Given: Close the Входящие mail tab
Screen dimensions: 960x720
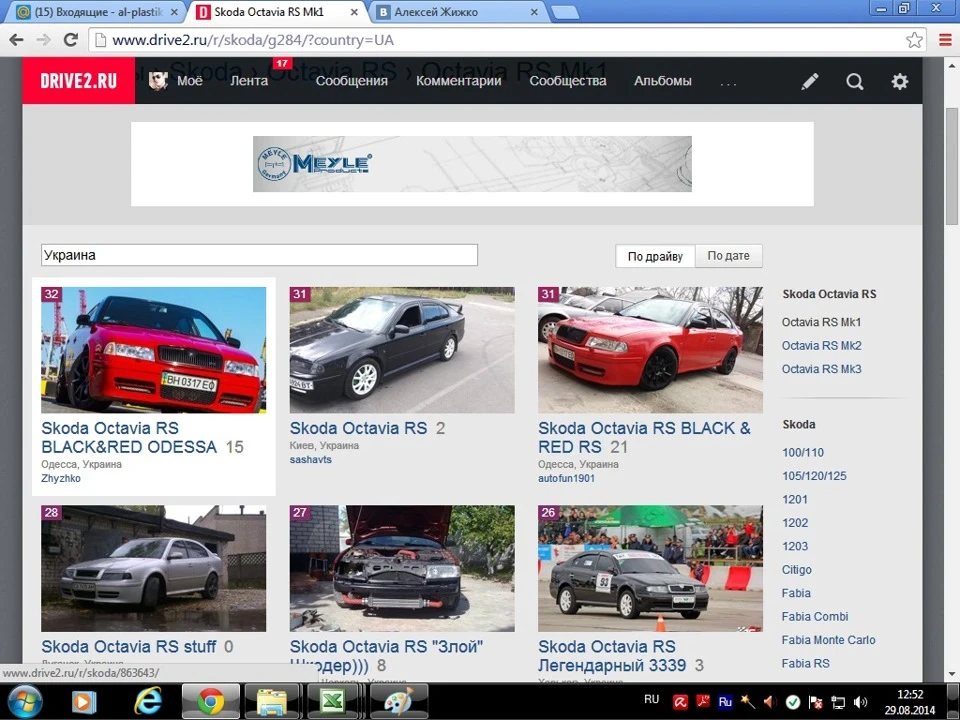Looking at the screenshot, I should tap(174, 12).
